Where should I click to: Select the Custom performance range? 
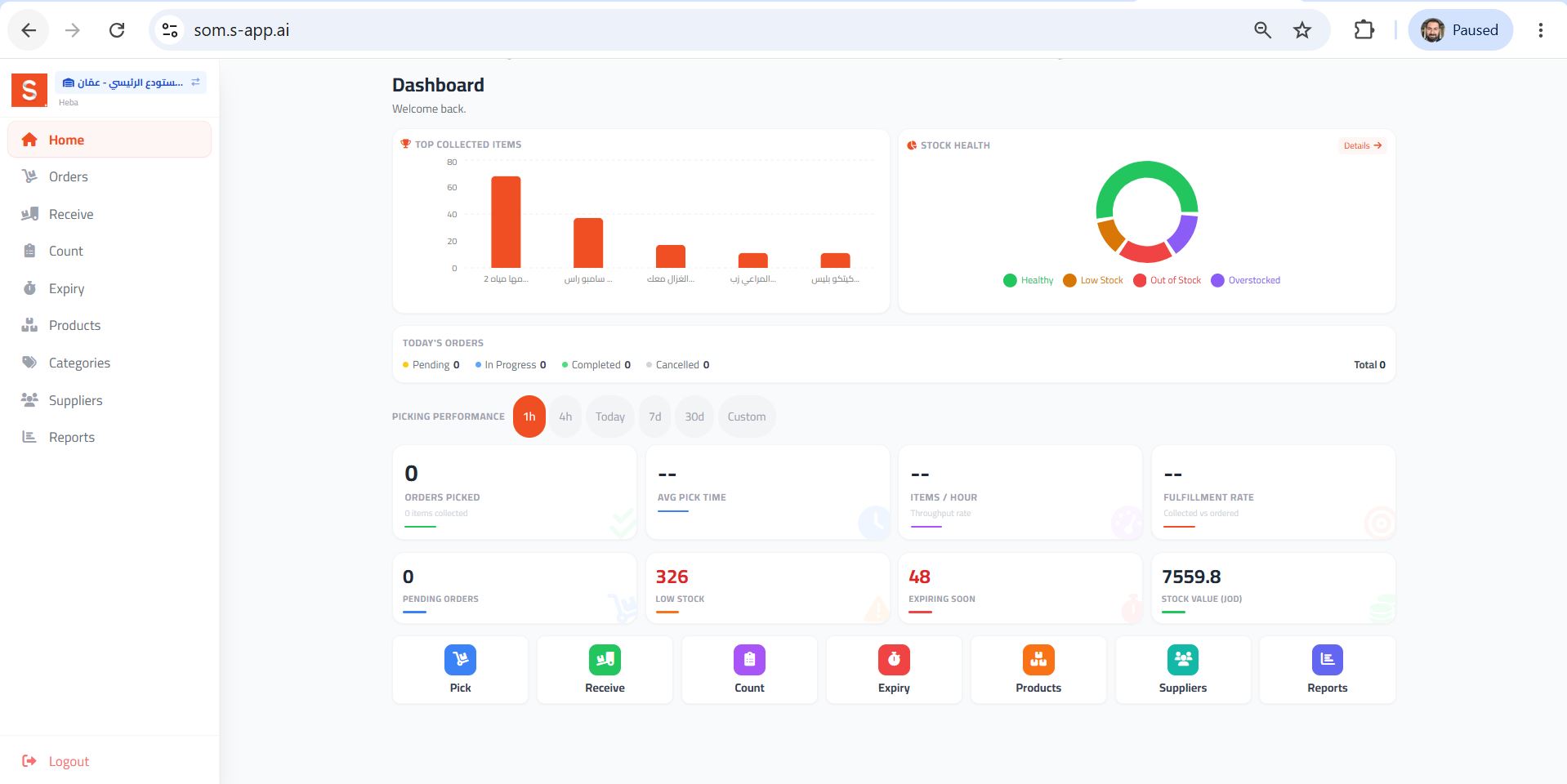coord(747,416)
